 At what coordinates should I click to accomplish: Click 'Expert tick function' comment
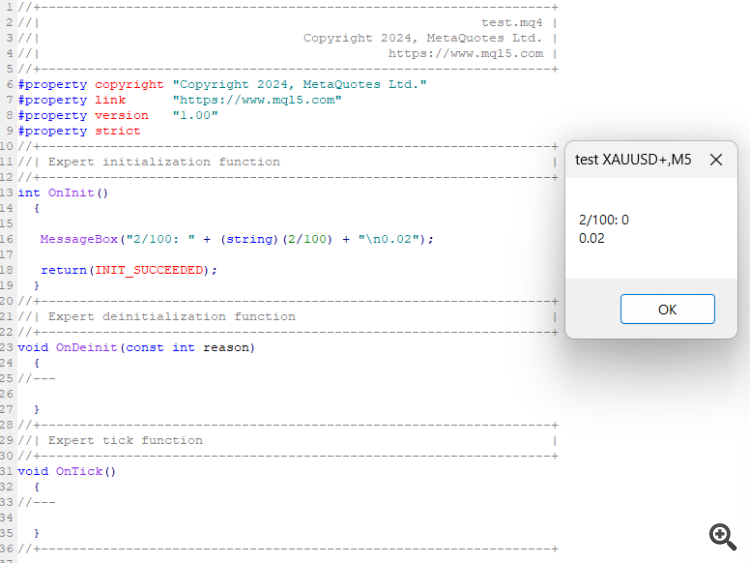[125, 441]
